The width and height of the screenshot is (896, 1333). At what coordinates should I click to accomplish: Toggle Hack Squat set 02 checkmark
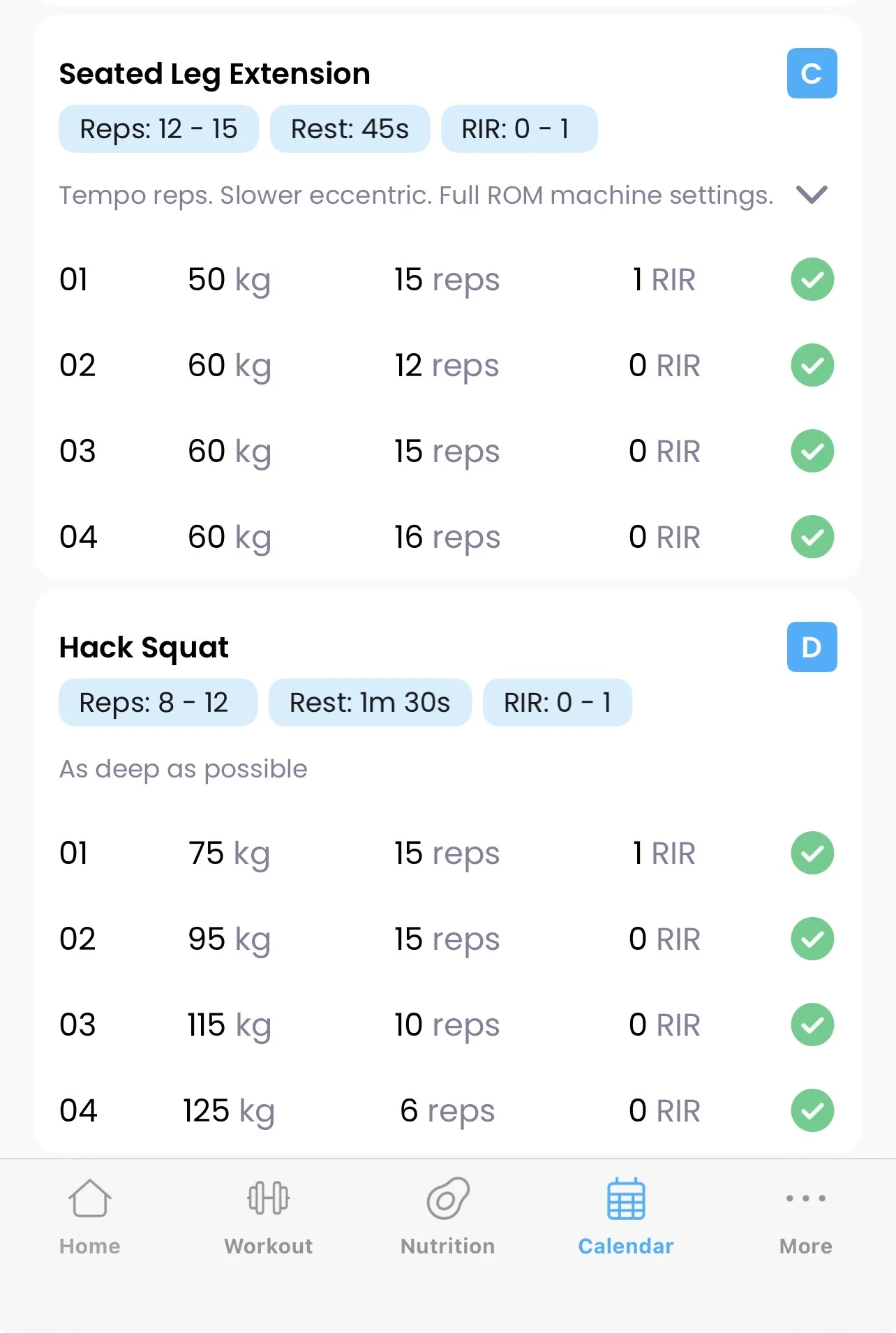click(x=812, y=939)
